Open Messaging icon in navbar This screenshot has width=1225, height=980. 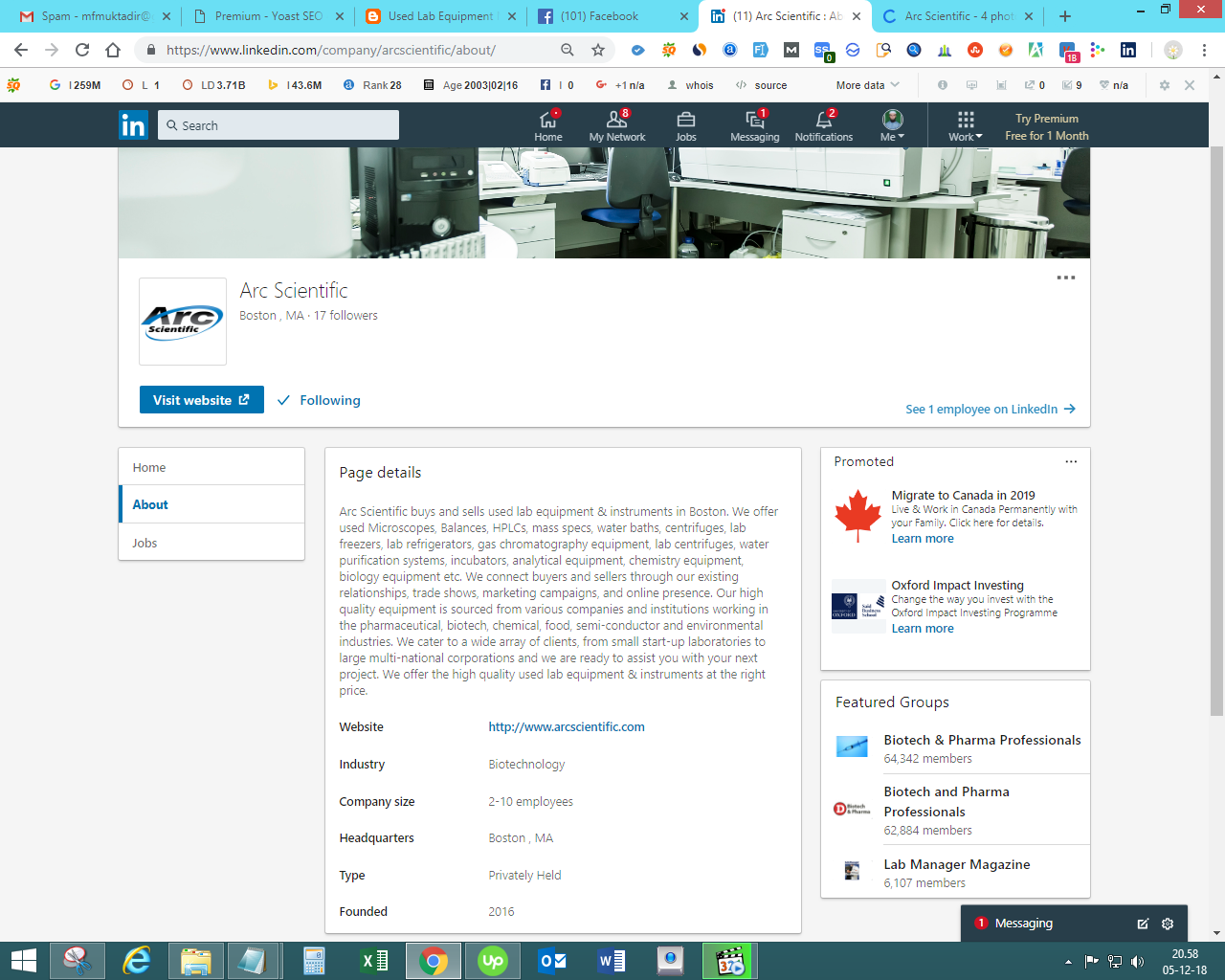pos(755,125)
